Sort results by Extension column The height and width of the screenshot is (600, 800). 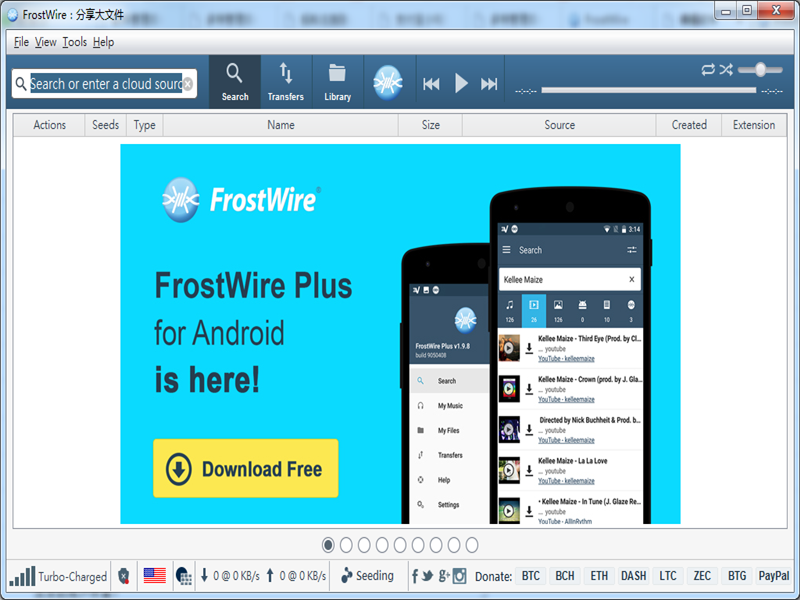click(754, 125)
